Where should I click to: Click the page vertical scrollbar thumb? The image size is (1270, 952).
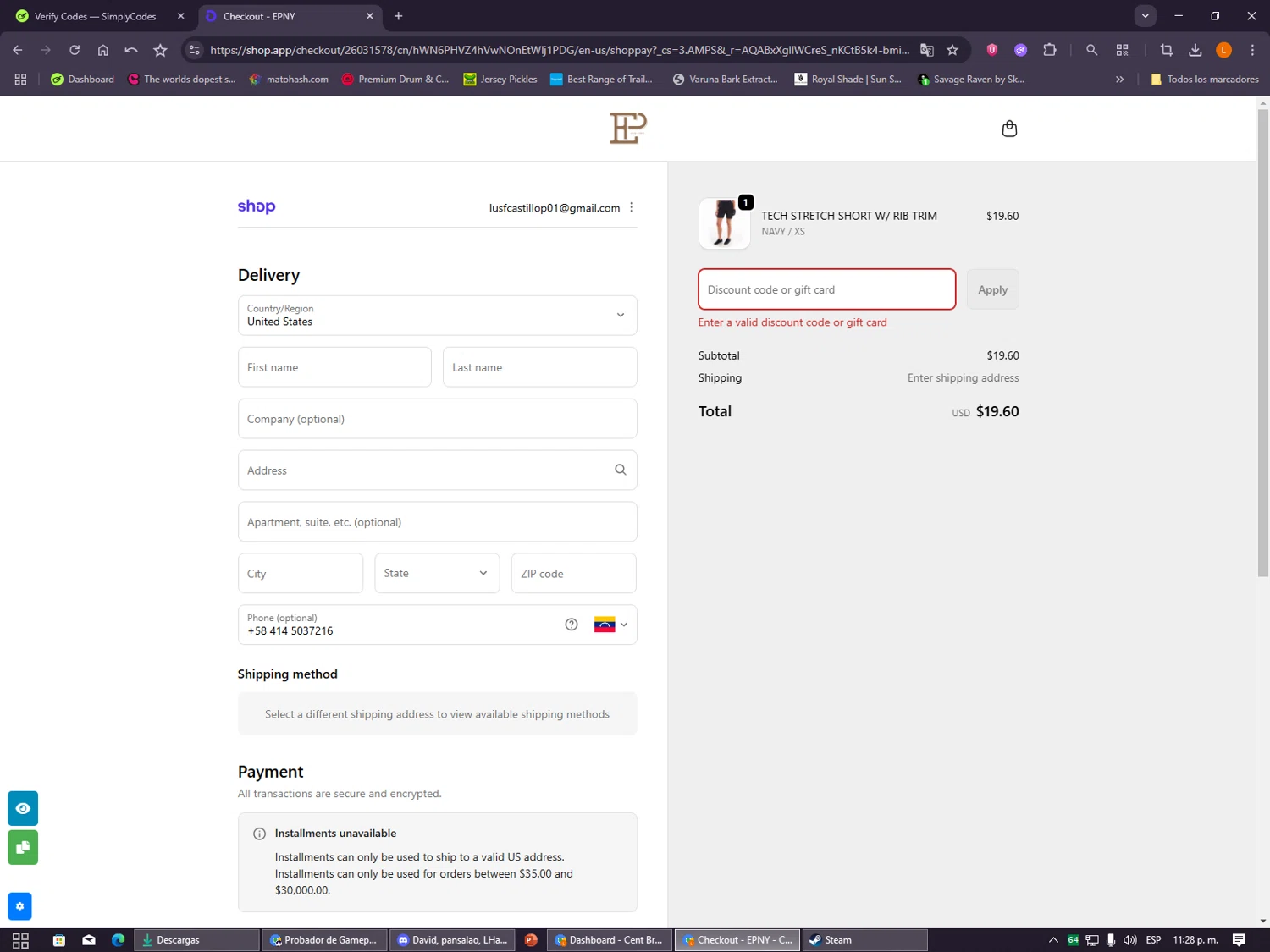pos(1263,343)
